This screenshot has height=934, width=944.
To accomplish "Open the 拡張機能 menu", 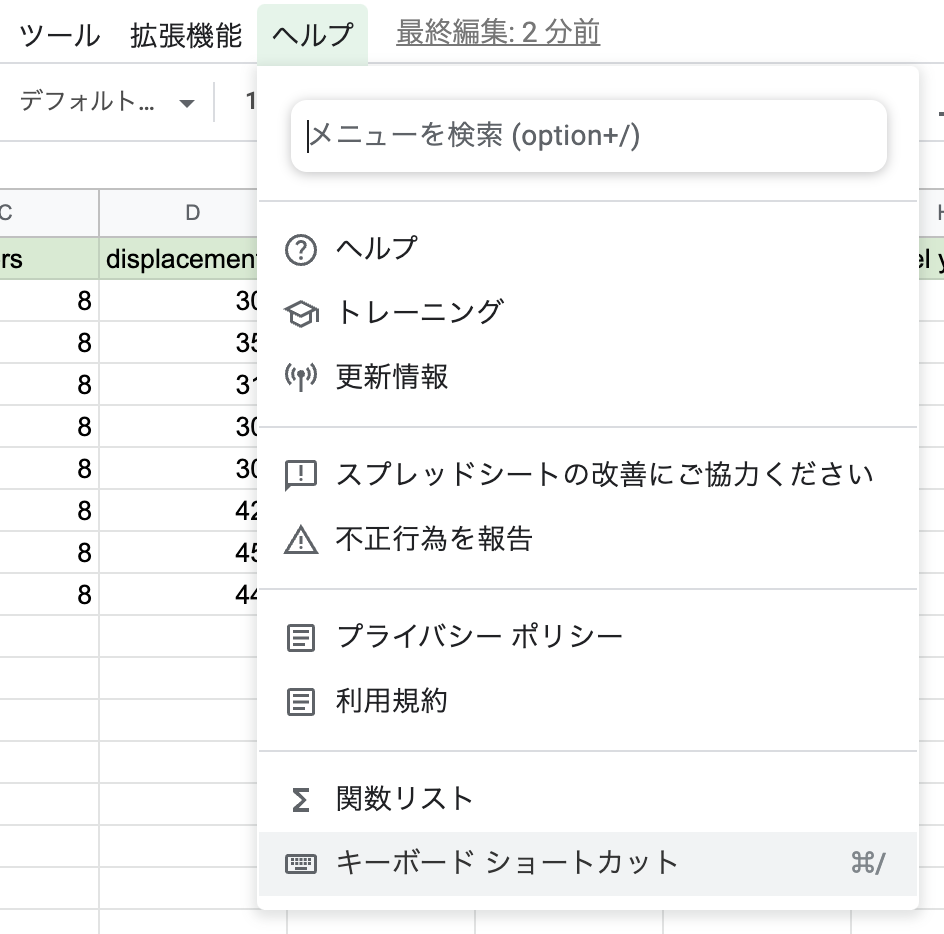I will 186,35.
